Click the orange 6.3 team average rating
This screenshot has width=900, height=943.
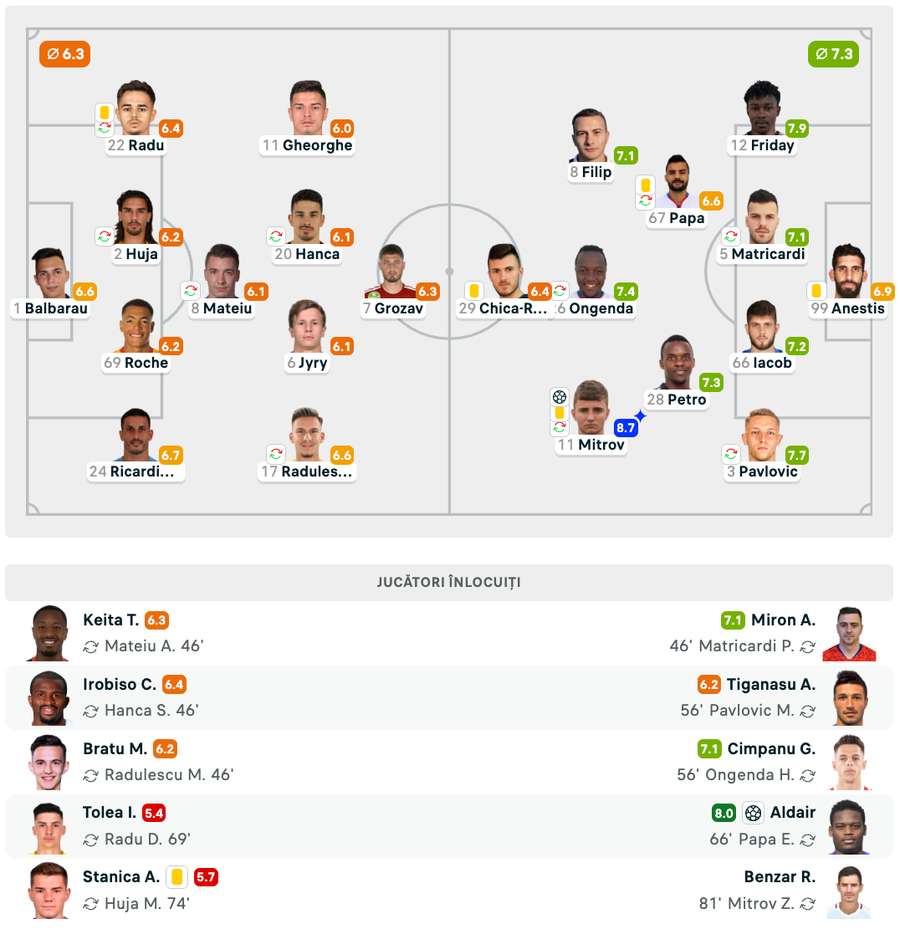pyautogui.click(x=65, y=54)
